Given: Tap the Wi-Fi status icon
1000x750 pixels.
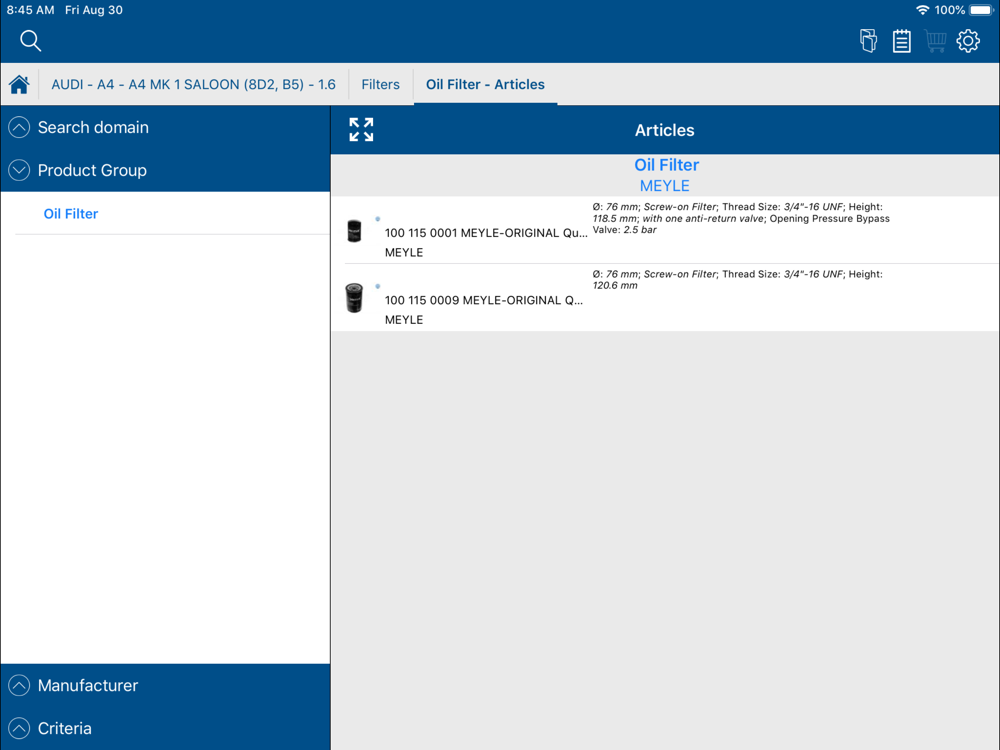Looking at the screenshot, I should 922,10.
